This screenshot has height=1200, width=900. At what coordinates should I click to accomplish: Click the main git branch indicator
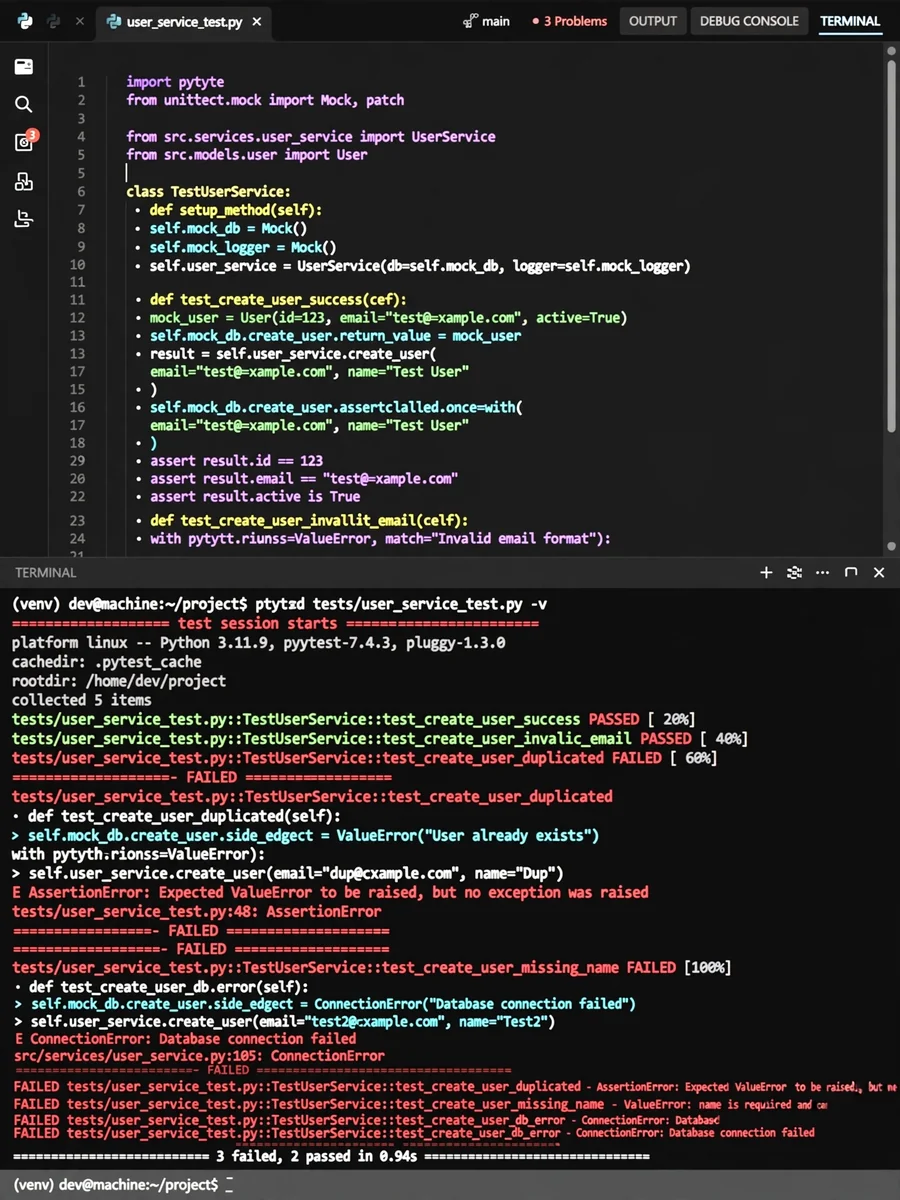point(486,21)
